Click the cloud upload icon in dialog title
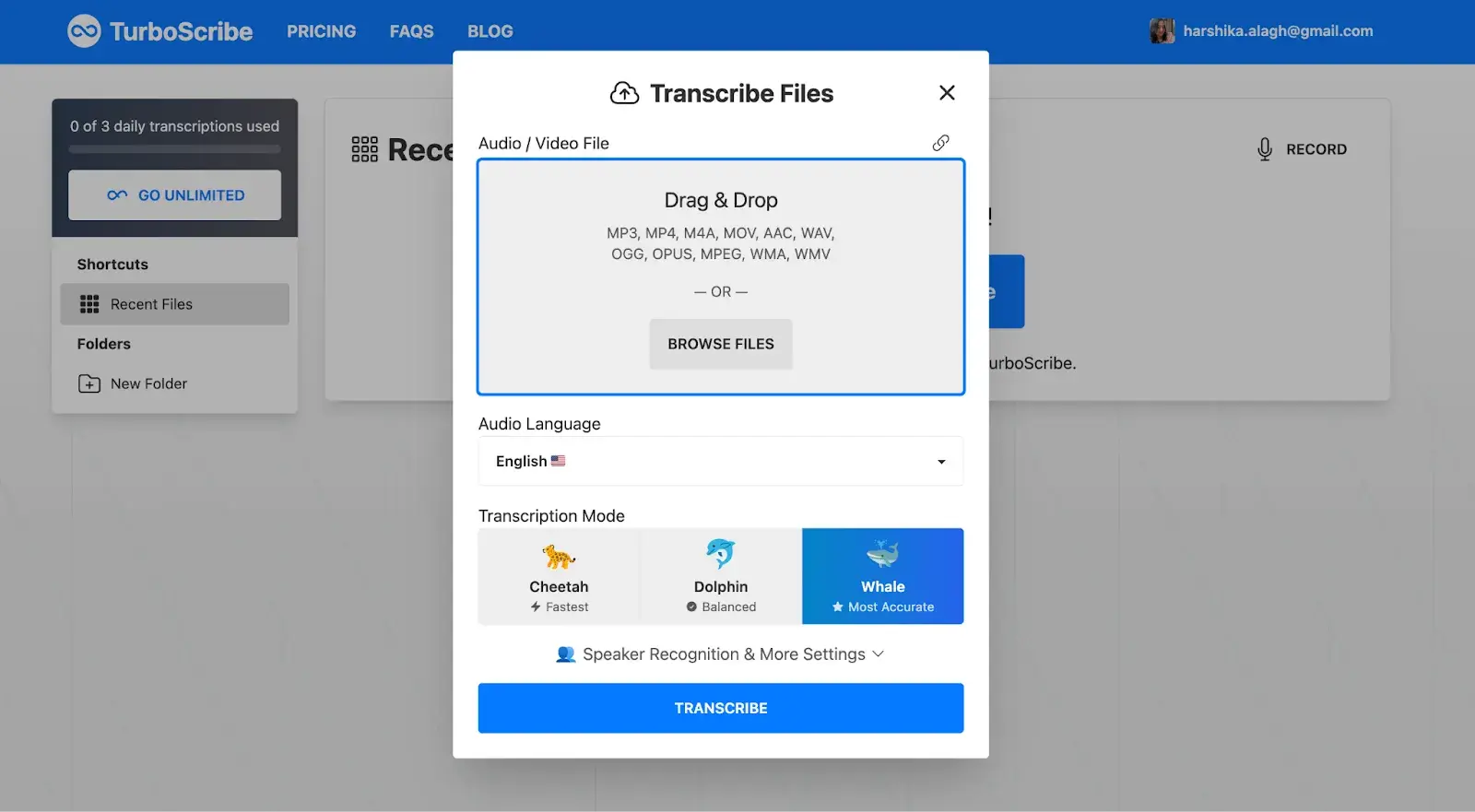 click(624, 93)
